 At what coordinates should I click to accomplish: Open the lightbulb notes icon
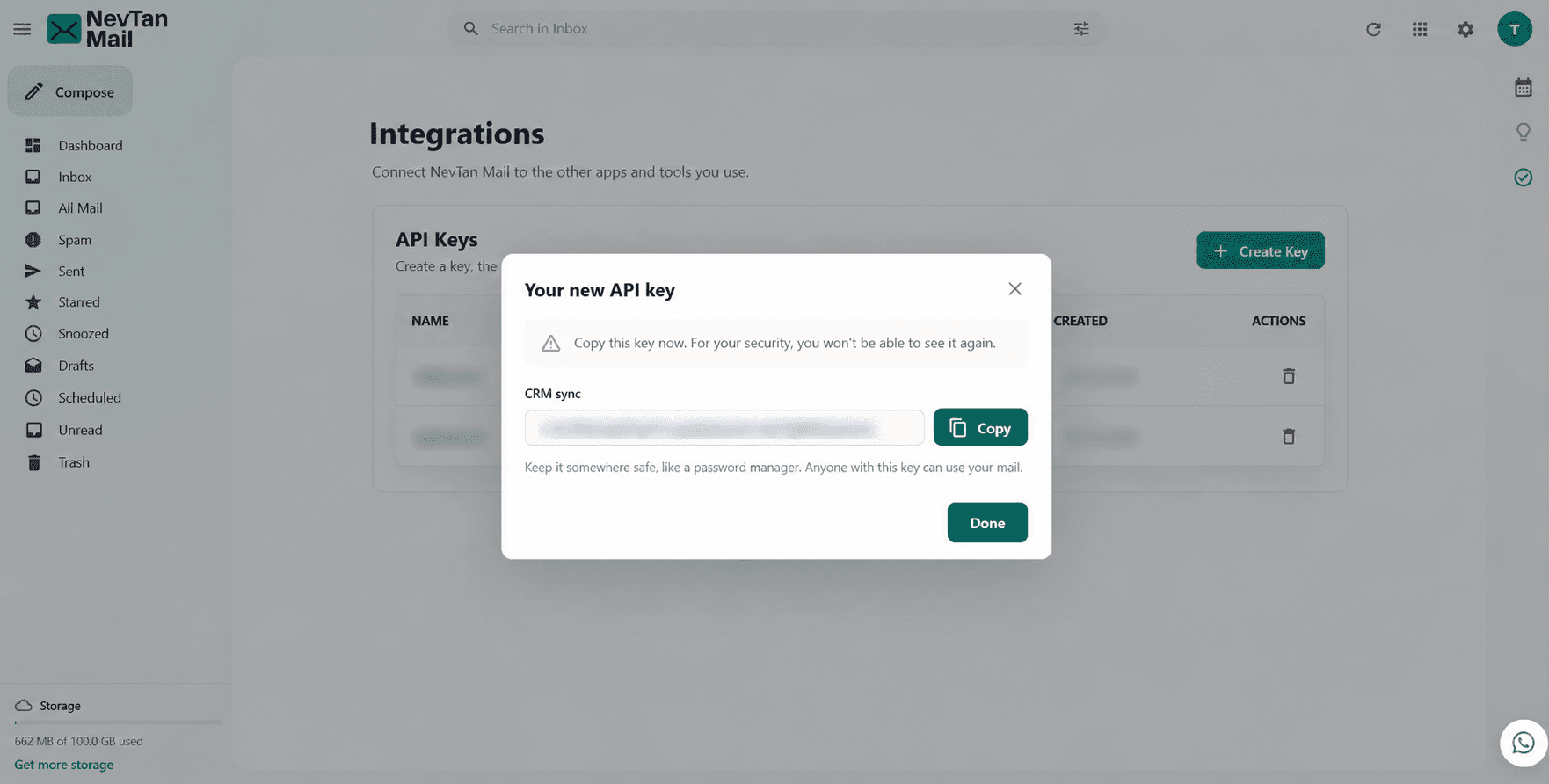pos(1524,132)
